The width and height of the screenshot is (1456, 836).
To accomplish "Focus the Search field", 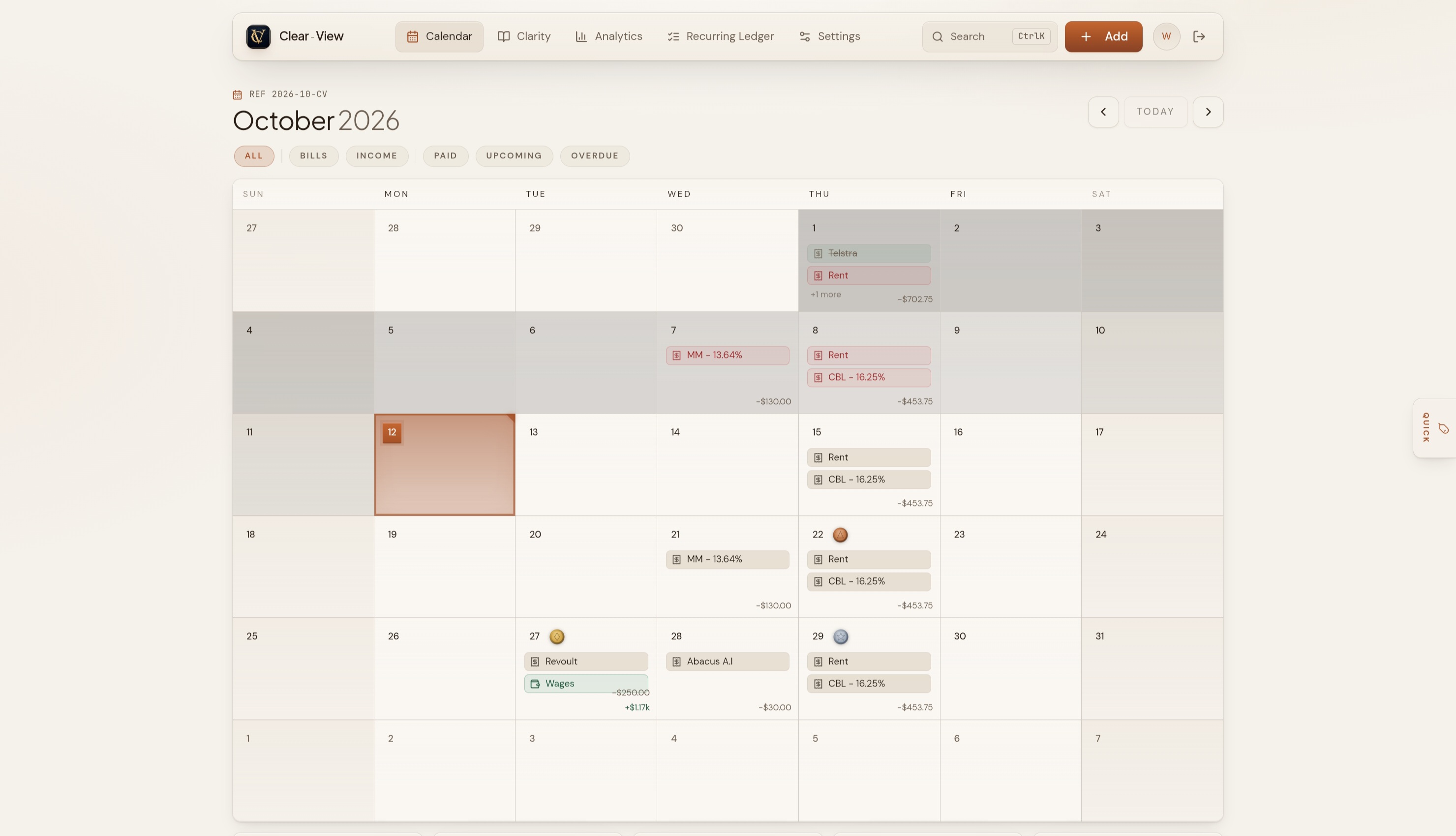I will click(x=990, y=37).
